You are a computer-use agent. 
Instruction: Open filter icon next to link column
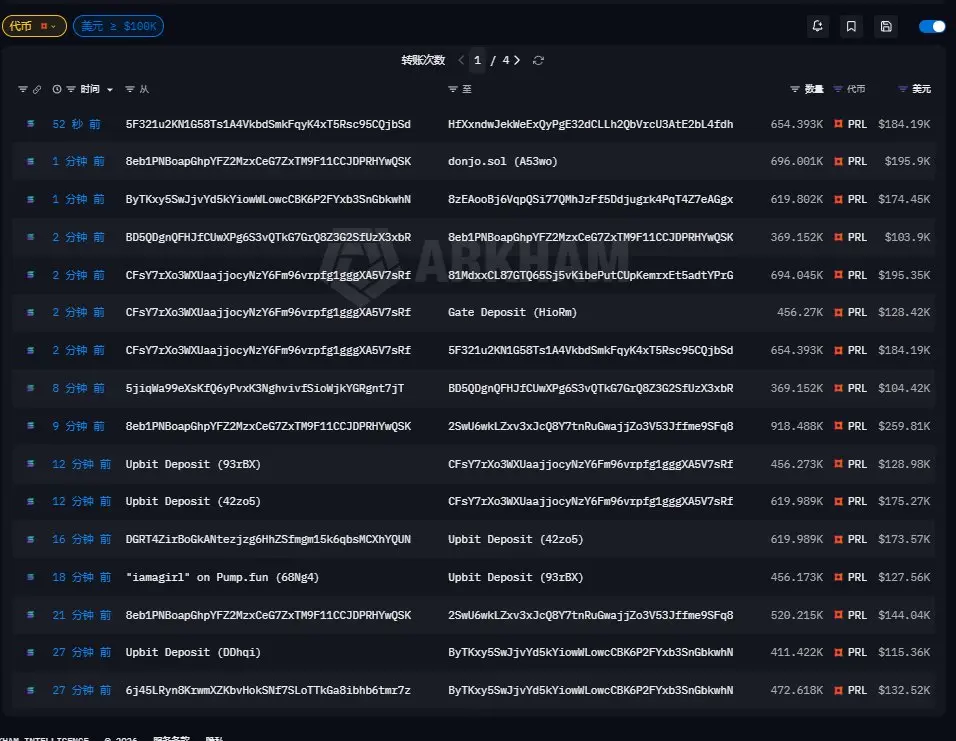tap(23, 89)
